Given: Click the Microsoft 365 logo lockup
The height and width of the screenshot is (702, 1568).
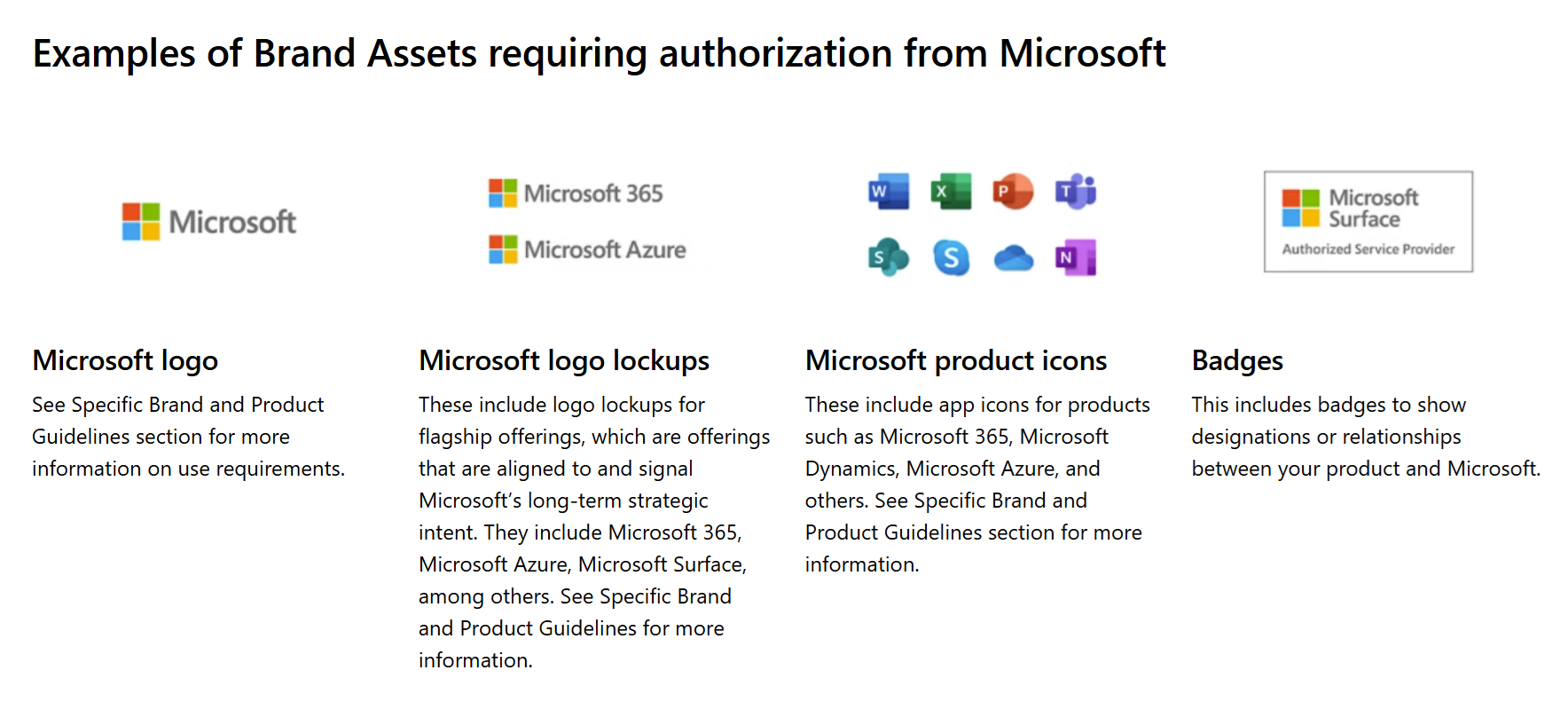Looking at the screenshot, I should point(576,193).
